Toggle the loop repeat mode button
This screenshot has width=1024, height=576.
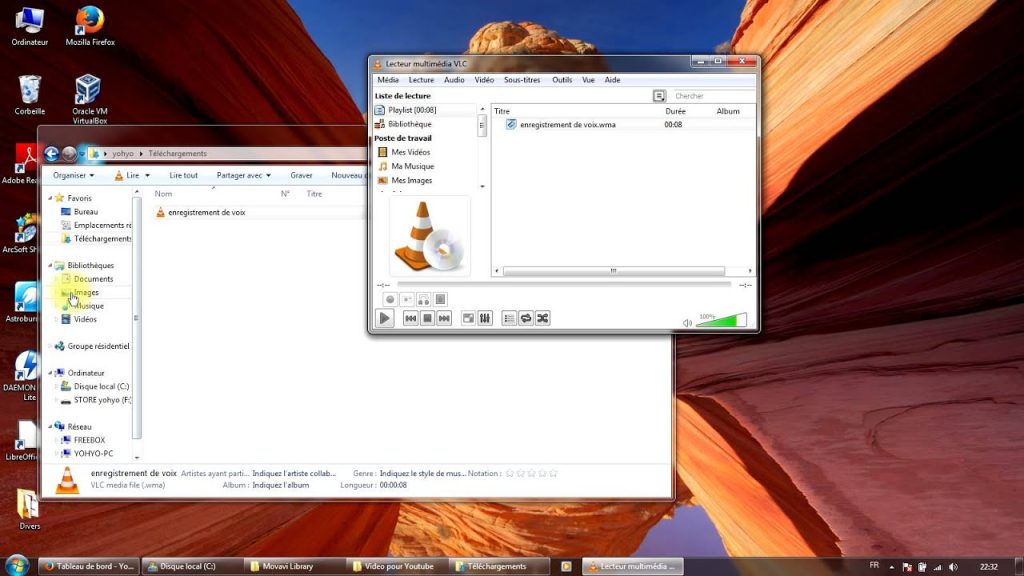pos(526,318)
